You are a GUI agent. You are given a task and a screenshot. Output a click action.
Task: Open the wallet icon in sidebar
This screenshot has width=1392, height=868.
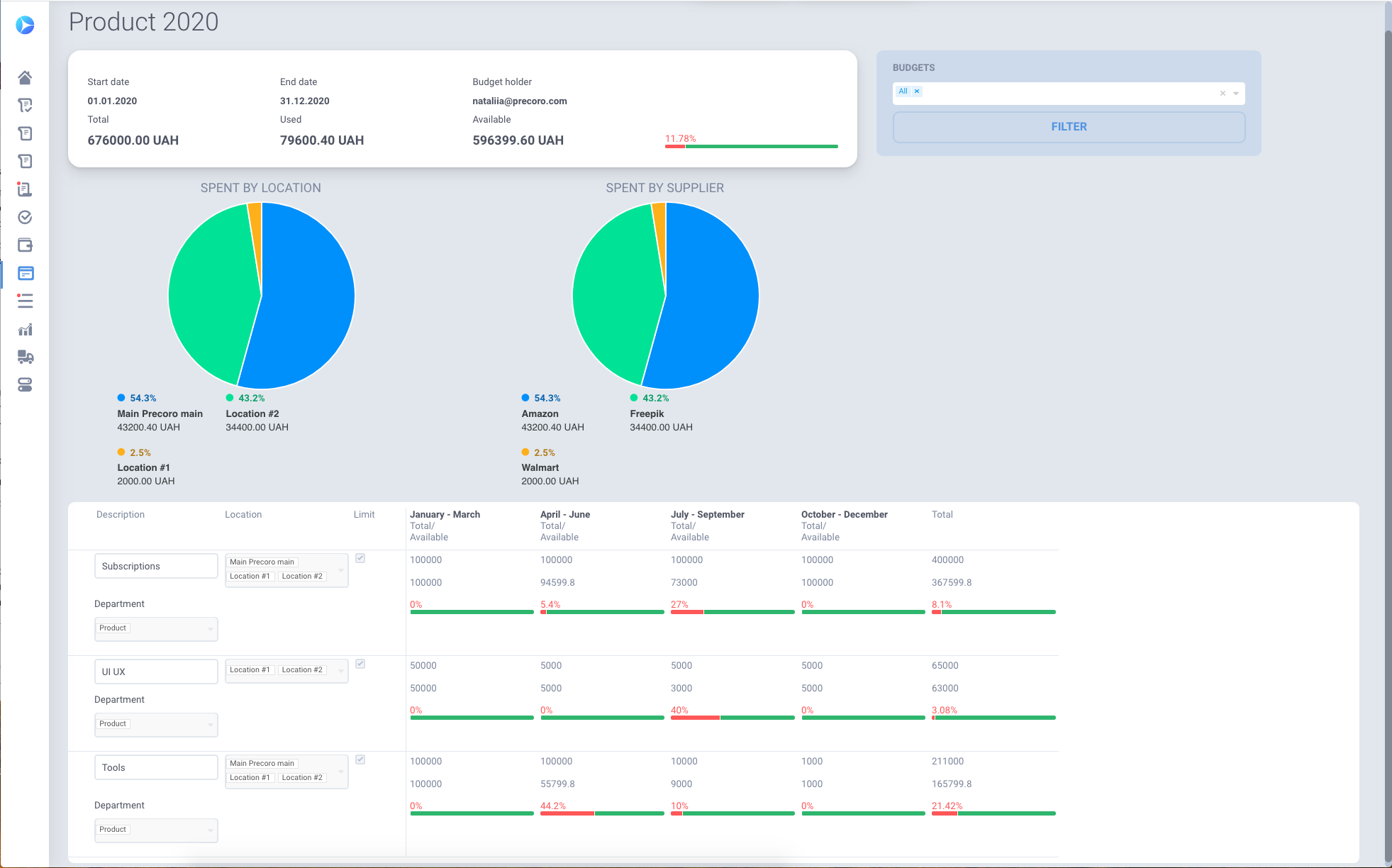click(25, 245)
